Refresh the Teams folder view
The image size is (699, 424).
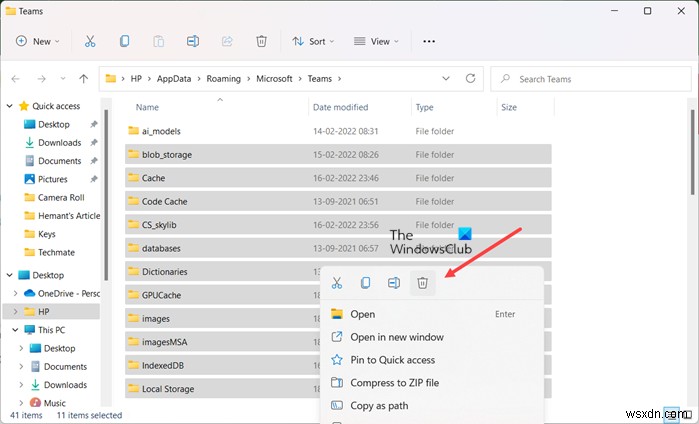coord(470,78)
